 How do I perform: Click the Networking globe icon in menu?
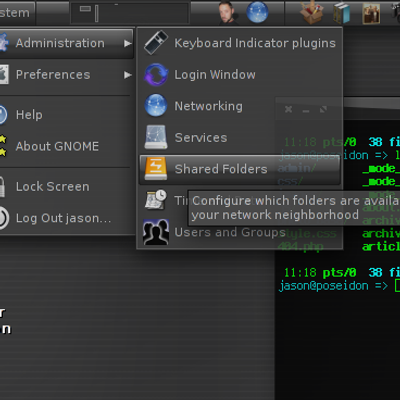pos(156,105)
